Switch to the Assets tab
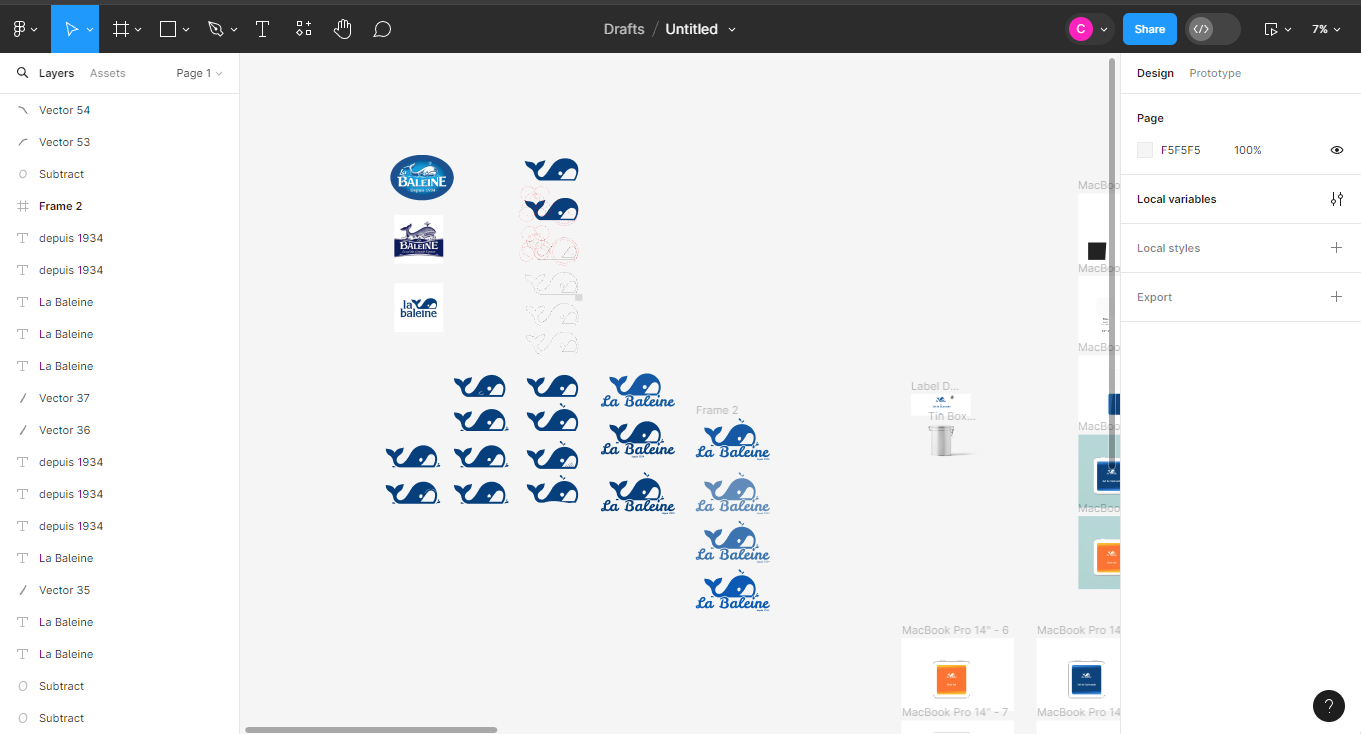This screenshot has width=1361, height=734. 108,73
